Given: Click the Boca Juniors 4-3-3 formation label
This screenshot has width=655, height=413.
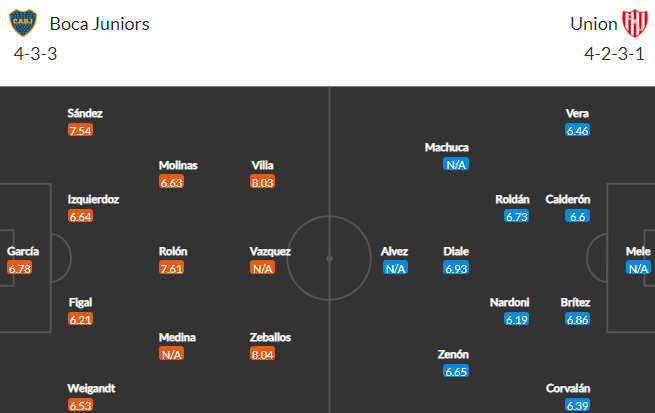Looking at the screenshot, I should click(x=36, y=54).
